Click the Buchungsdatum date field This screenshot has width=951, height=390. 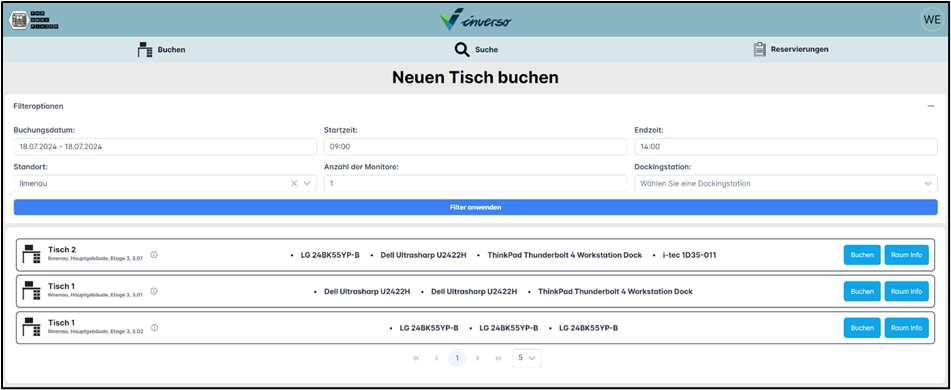(x=165, y=147)
